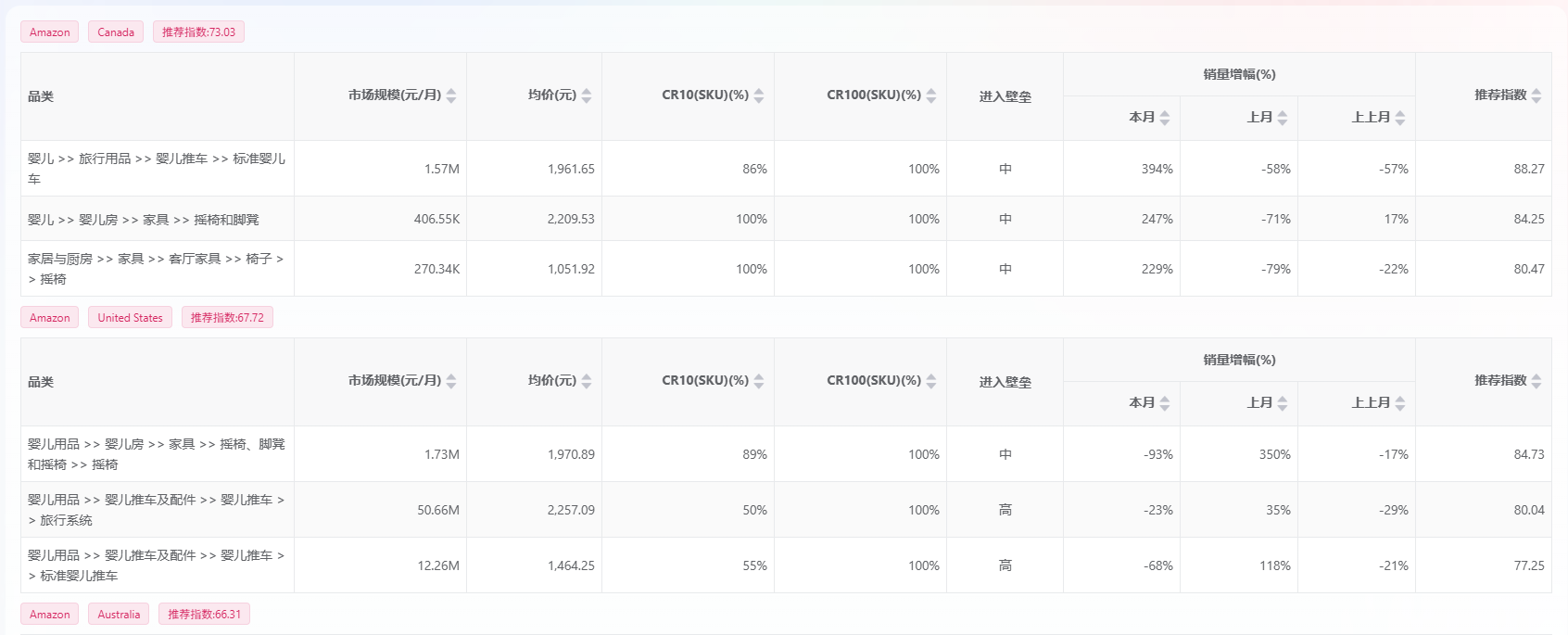The image size is (1568, 635).
Task: Click the 推荐指数:67.72 badge
Action: click(x=227, y=318)
